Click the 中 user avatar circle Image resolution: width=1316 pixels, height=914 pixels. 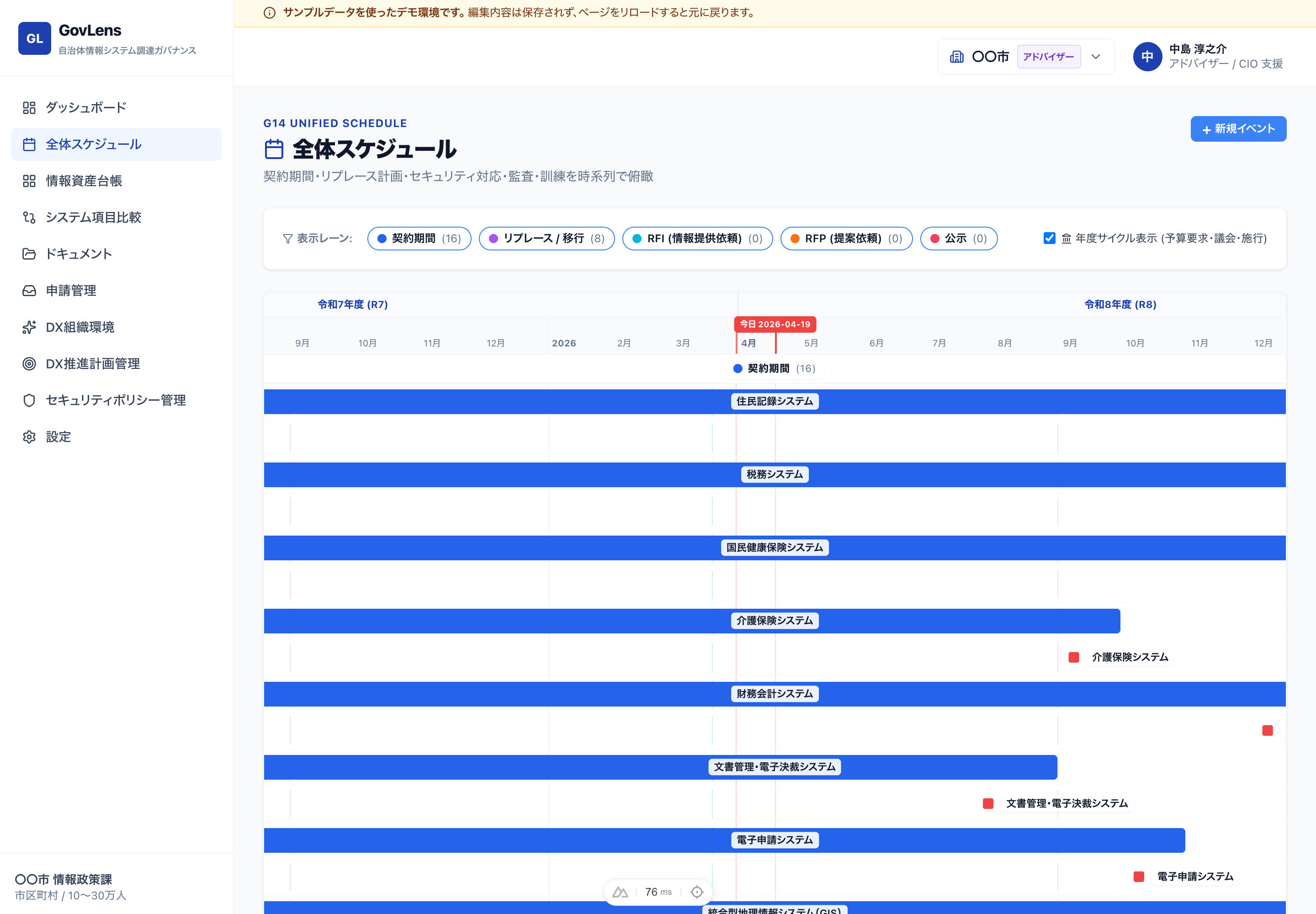[1147, 57]
